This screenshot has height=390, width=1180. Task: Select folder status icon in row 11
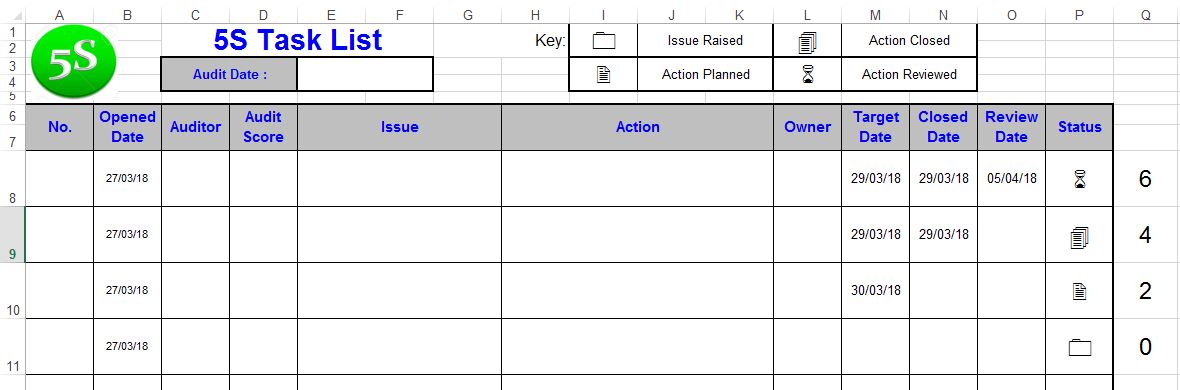[1079, 347]
